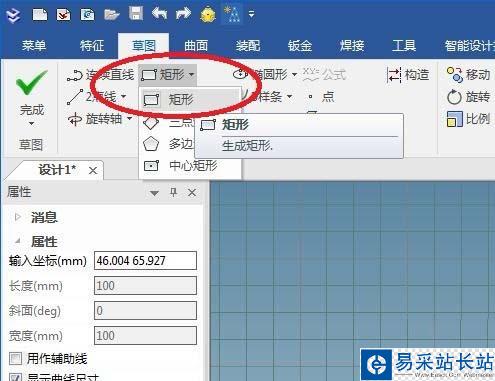Pin the 属性 panel

(173, 192)
